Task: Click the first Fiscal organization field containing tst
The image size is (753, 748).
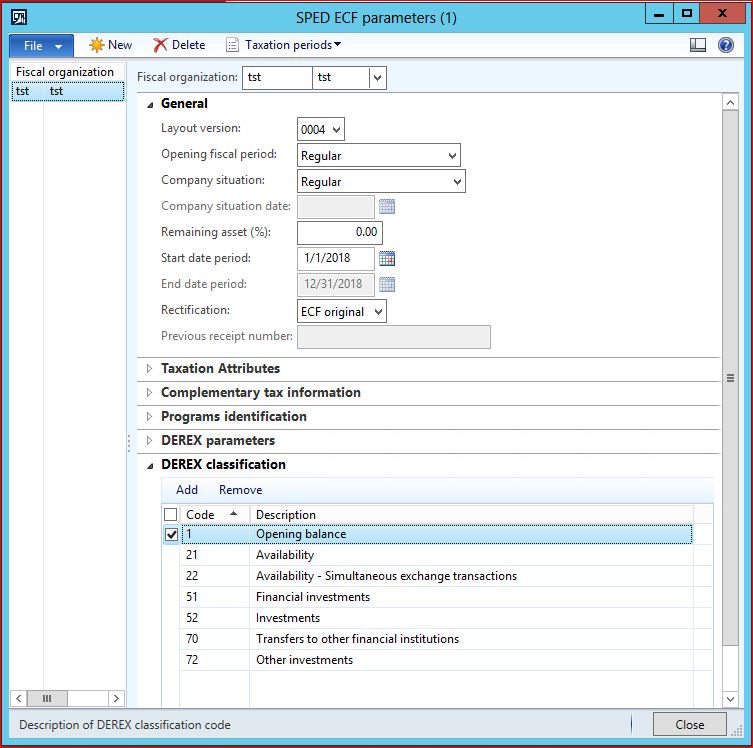Action: tap(277, 77)
